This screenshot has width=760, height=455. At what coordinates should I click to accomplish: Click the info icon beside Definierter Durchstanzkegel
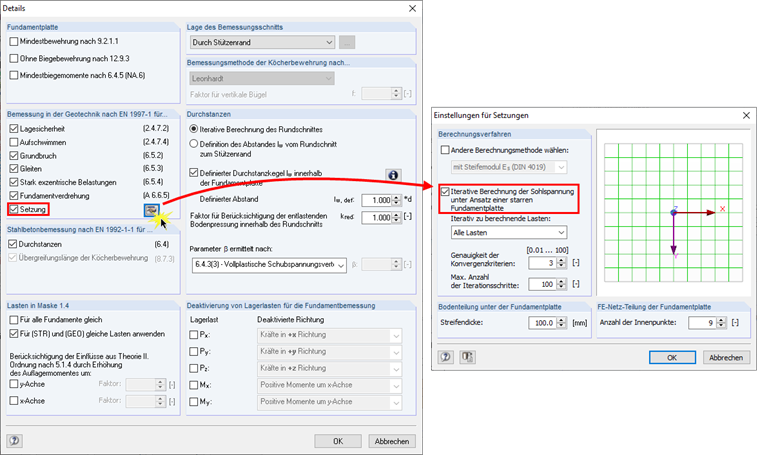coord(393,175)
